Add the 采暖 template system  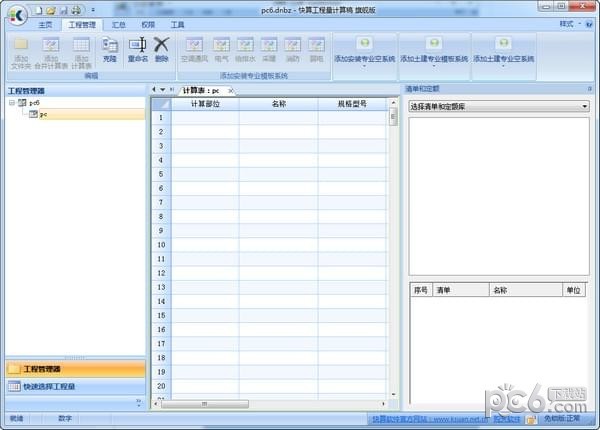pyautogui.click(x=269, y=50)
